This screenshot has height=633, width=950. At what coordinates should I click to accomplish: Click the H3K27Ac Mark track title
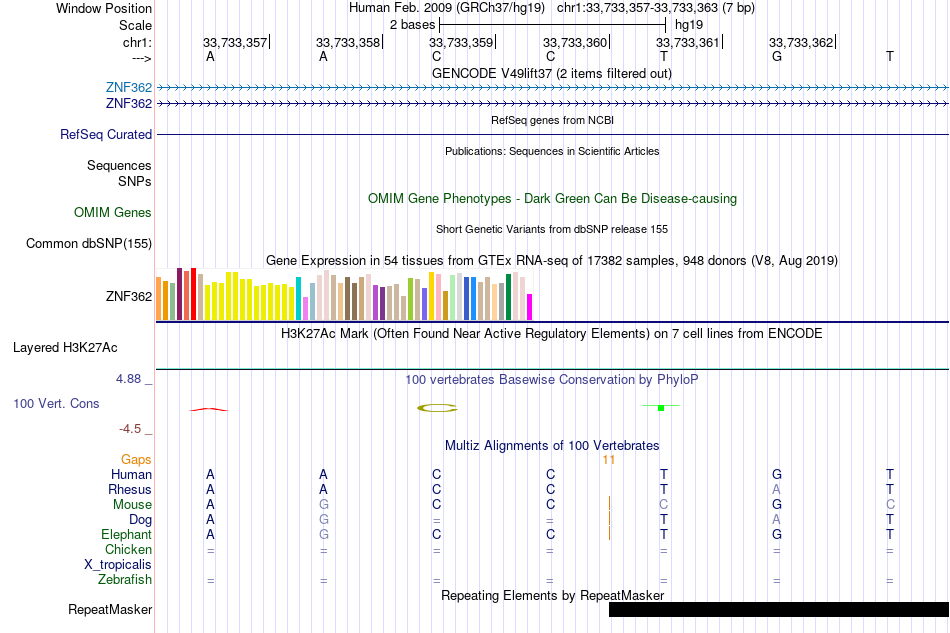pyautogui.click(x=552, y=334)
